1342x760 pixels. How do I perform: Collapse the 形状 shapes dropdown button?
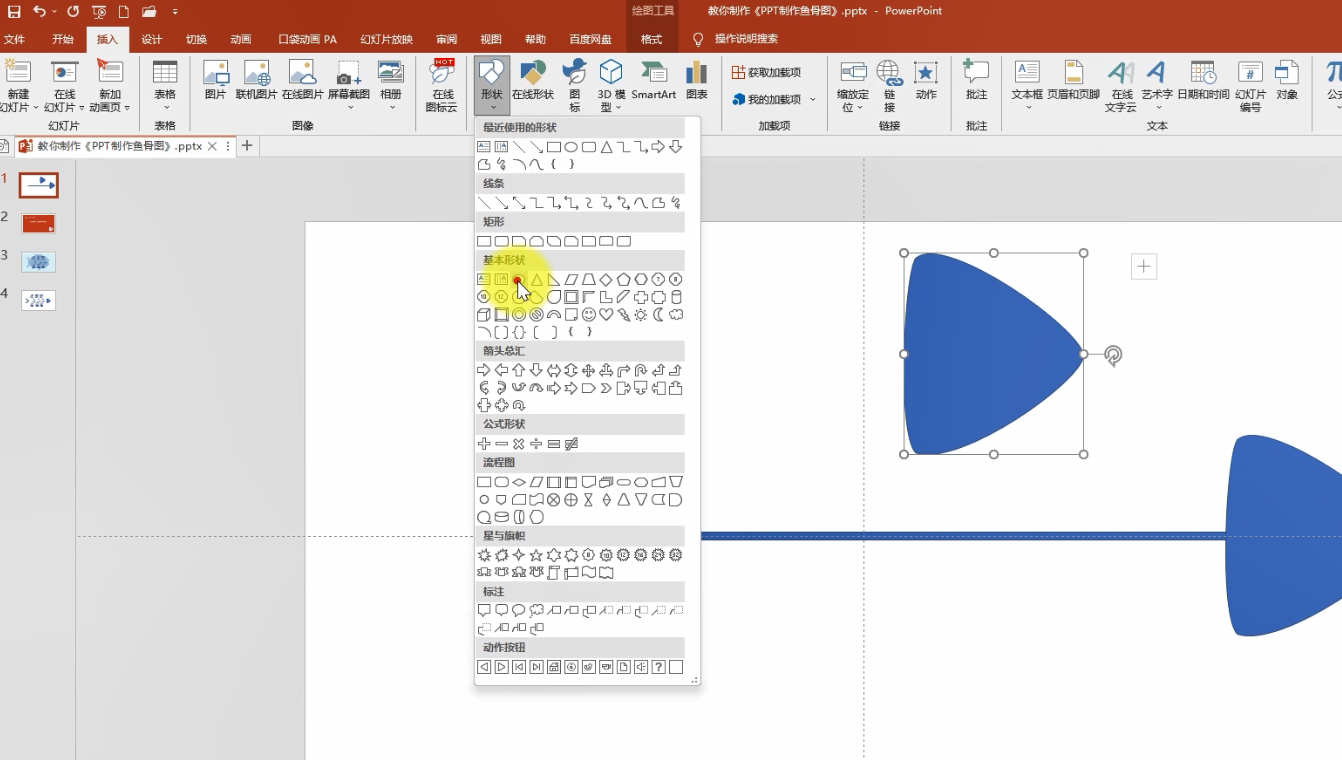491,86
